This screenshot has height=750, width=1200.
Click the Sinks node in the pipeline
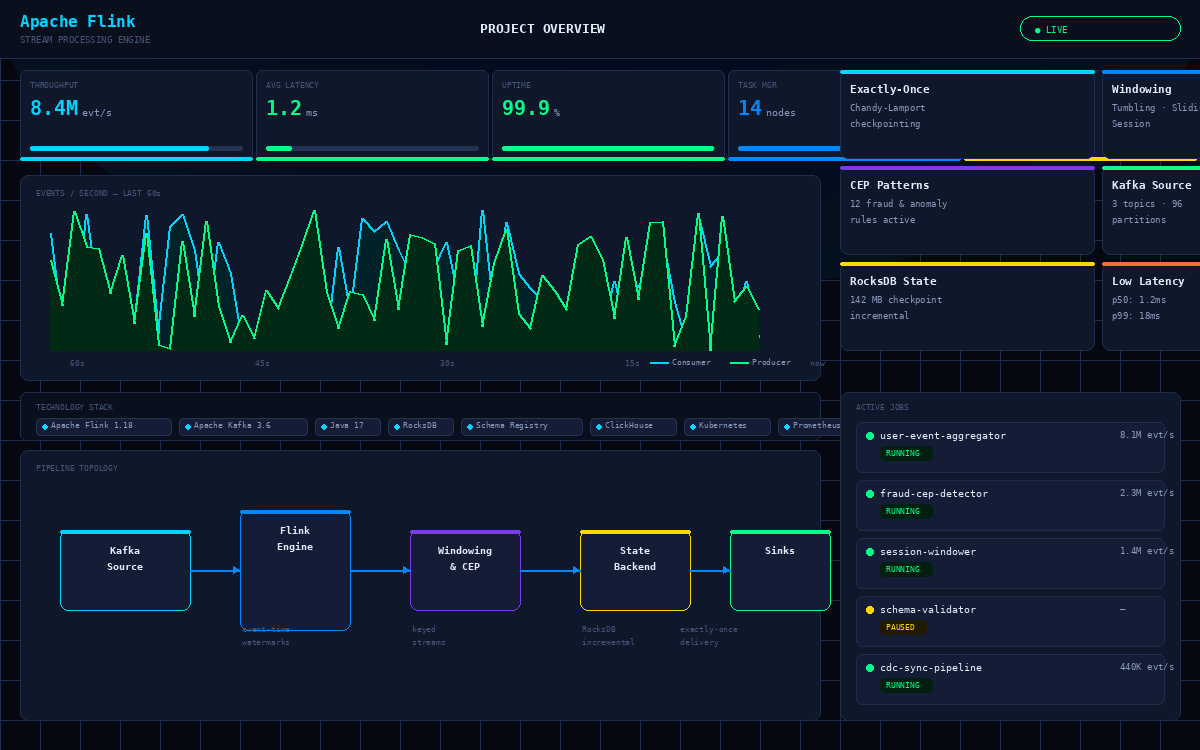(x=780, y=570)
